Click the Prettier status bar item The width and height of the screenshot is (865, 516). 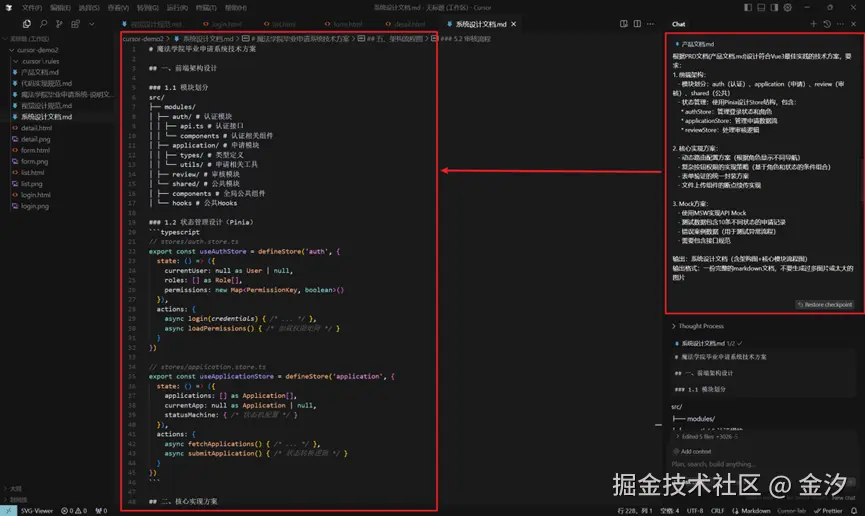click(x=828, y=511)
